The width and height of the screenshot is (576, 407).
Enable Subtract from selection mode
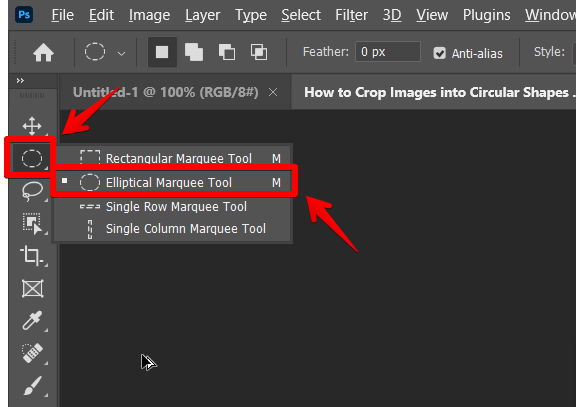226,52
